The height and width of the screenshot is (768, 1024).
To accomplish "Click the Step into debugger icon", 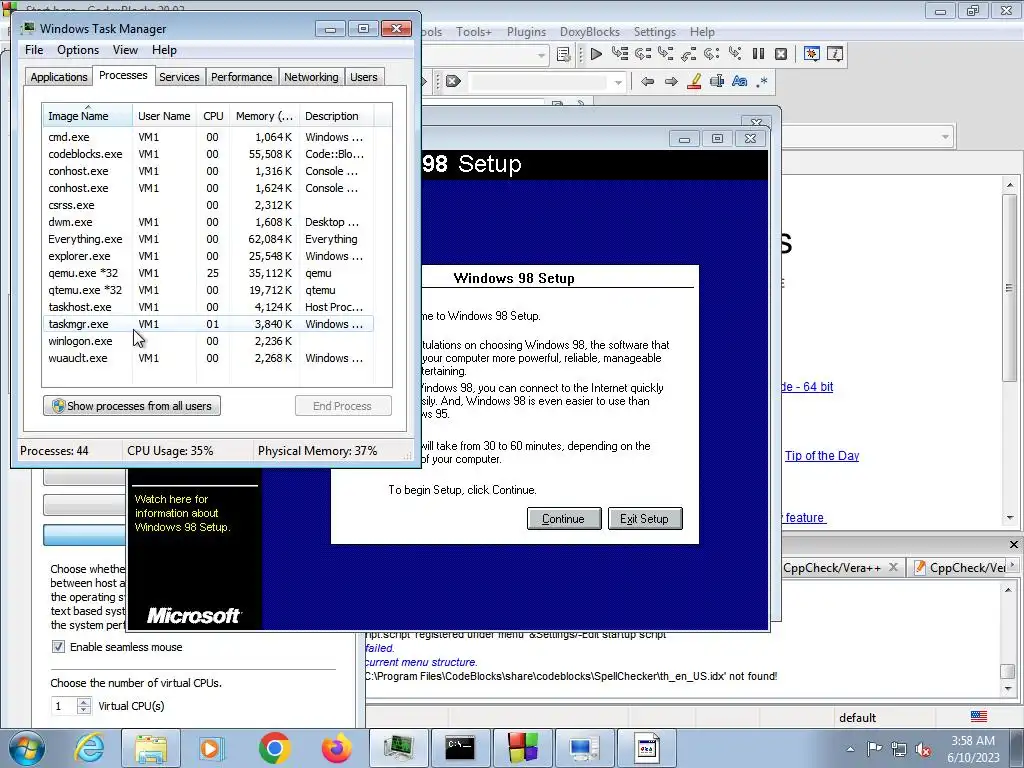I will [665, 54].
